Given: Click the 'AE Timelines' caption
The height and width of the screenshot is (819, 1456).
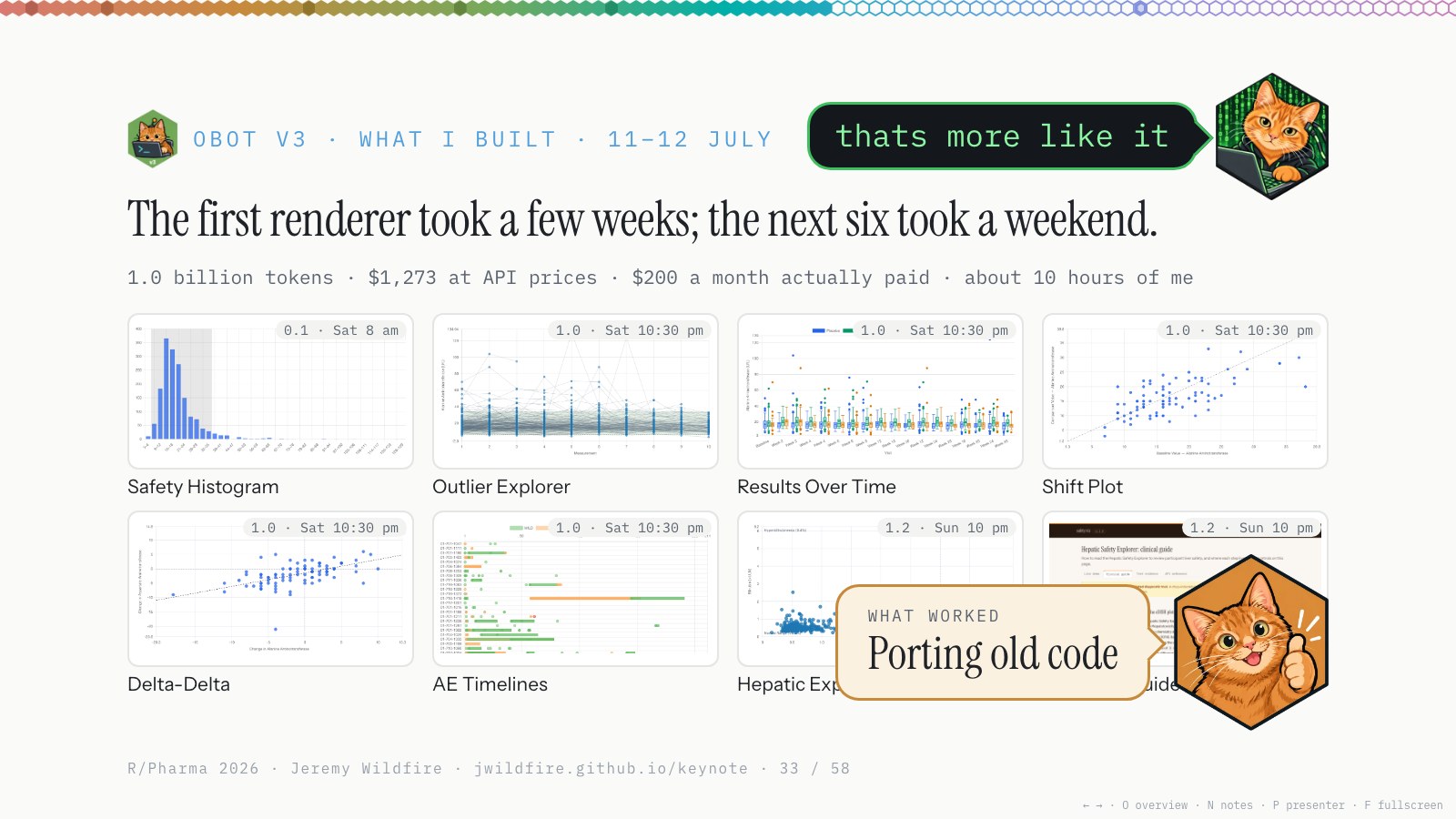Looking at the screenshot, I should (490, 684).
